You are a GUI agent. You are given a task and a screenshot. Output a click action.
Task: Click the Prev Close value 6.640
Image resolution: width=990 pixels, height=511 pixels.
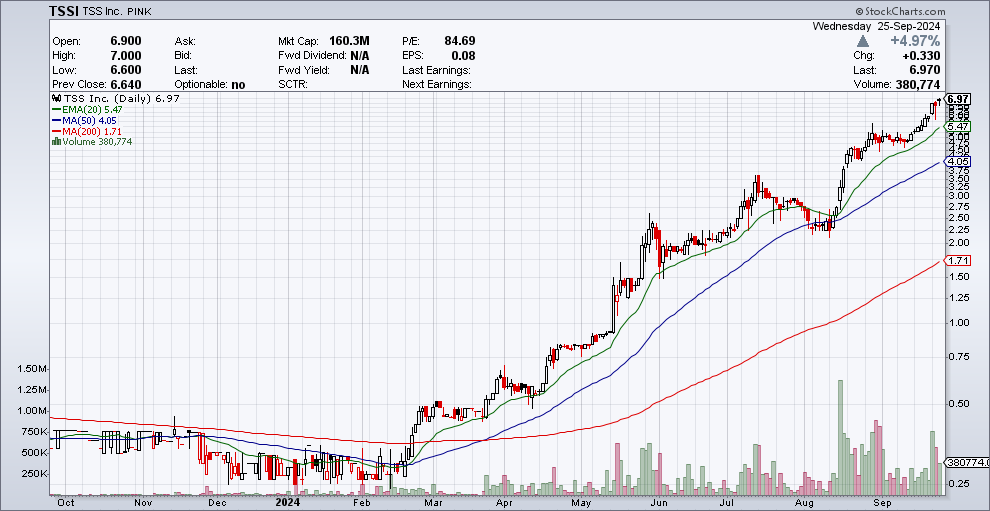pos(126,85)
